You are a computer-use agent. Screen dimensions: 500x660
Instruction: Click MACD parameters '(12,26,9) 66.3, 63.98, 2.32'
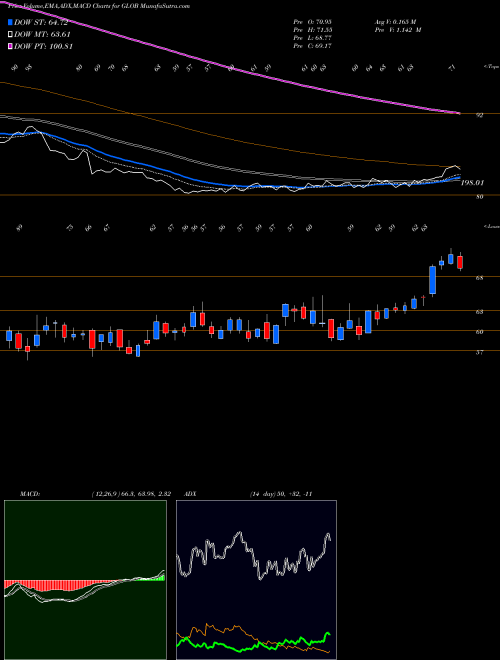tap(131, 494)
